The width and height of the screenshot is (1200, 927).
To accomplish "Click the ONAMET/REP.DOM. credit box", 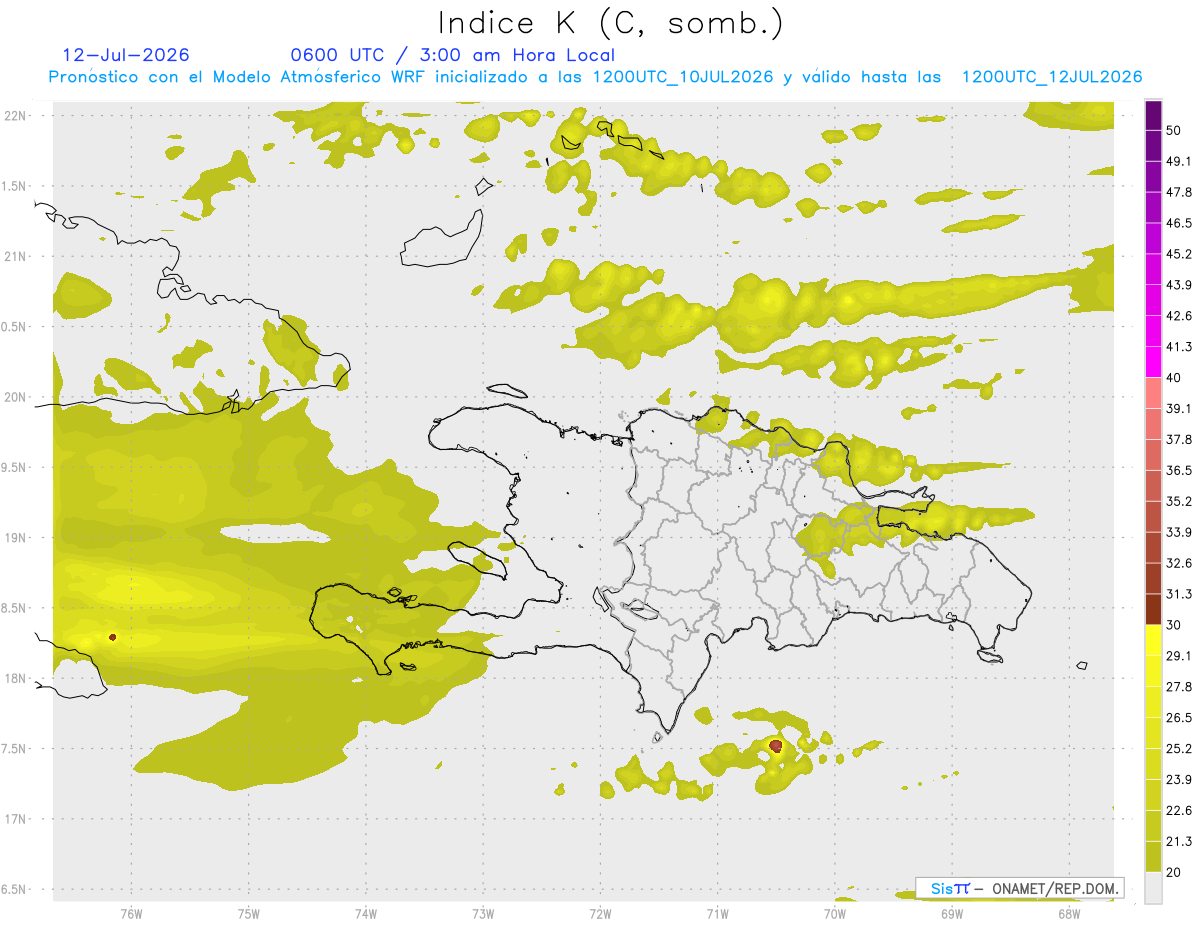I will coord(1020,888).
